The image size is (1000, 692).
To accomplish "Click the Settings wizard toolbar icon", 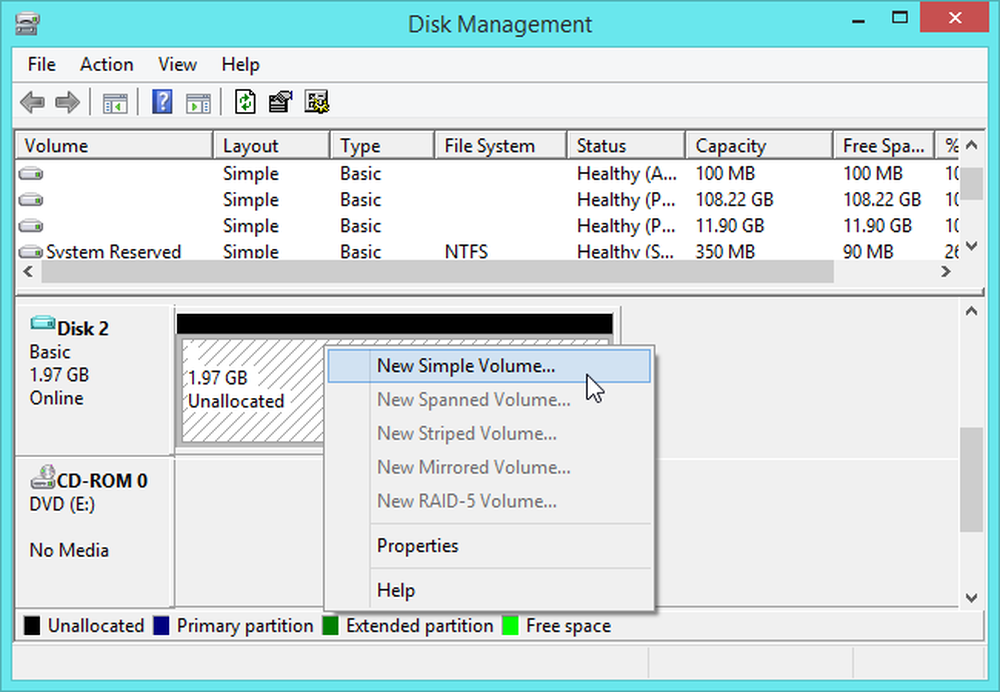I will click(x=316, y=102).
